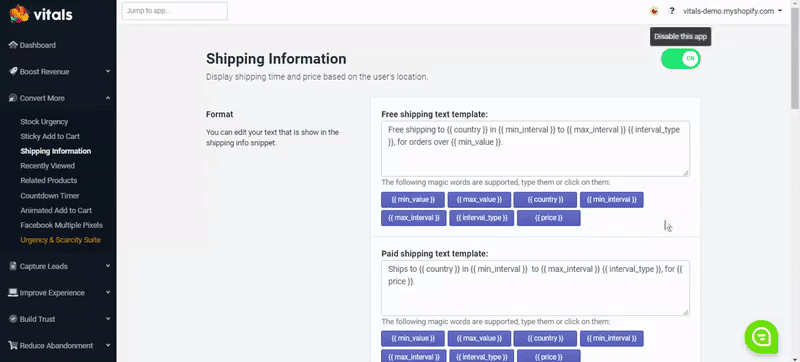Open the green chat widget
This screenshot has height=362, width=800.
[x=761, y=337]
